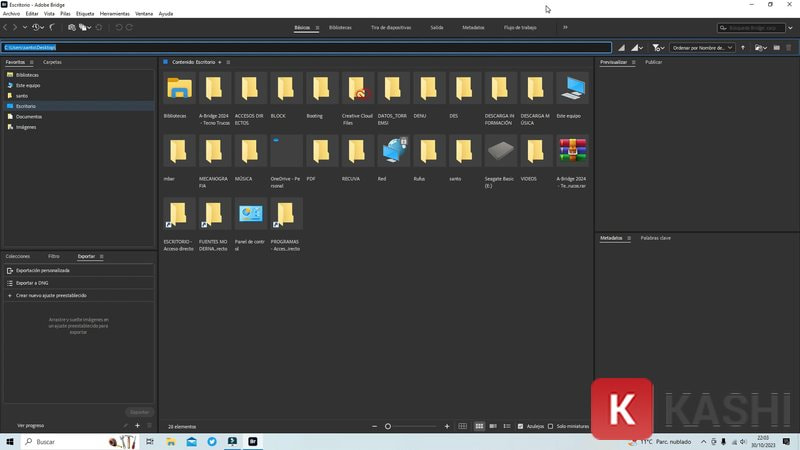Viewport: 800px width, 450px height.
Task: Click the add content panel plus icon
Action: (x=220, y=62)
